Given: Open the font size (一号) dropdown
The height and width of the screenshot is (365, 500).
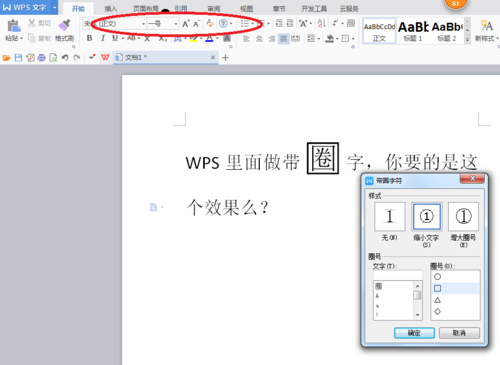Looking at the screenshot, I should (x=175, y=24).
